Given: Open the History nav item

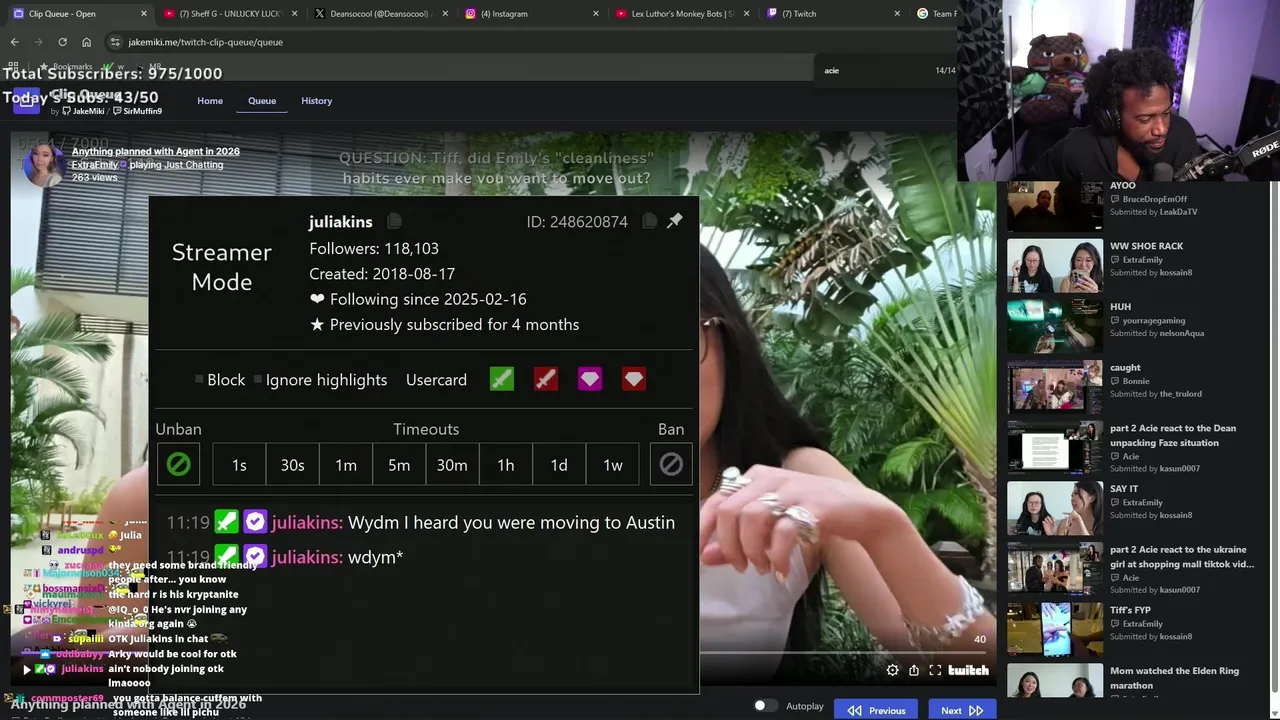Looking at the screenshot, I should (316, 101).
